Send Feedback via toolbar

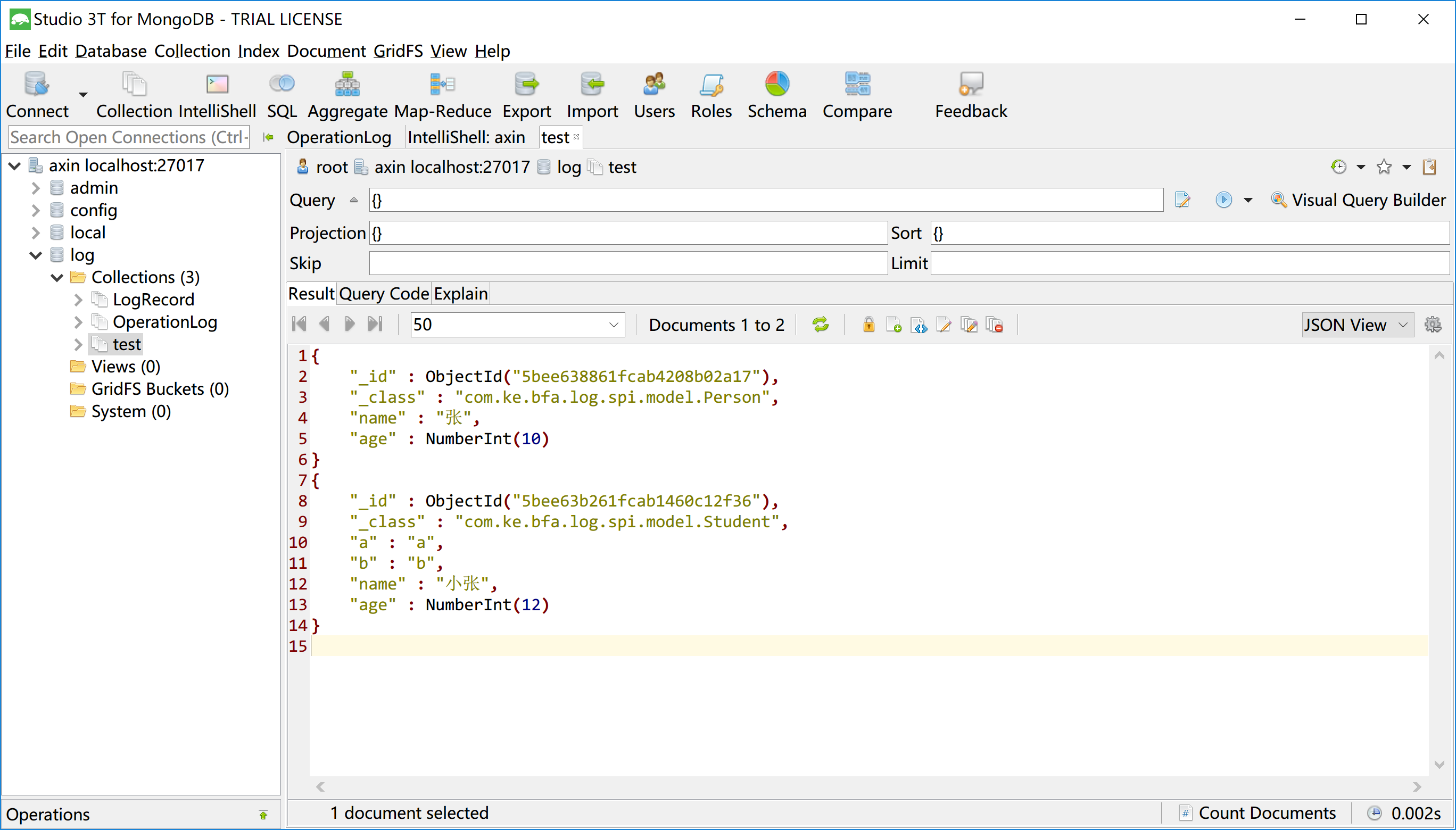point(971,95)
